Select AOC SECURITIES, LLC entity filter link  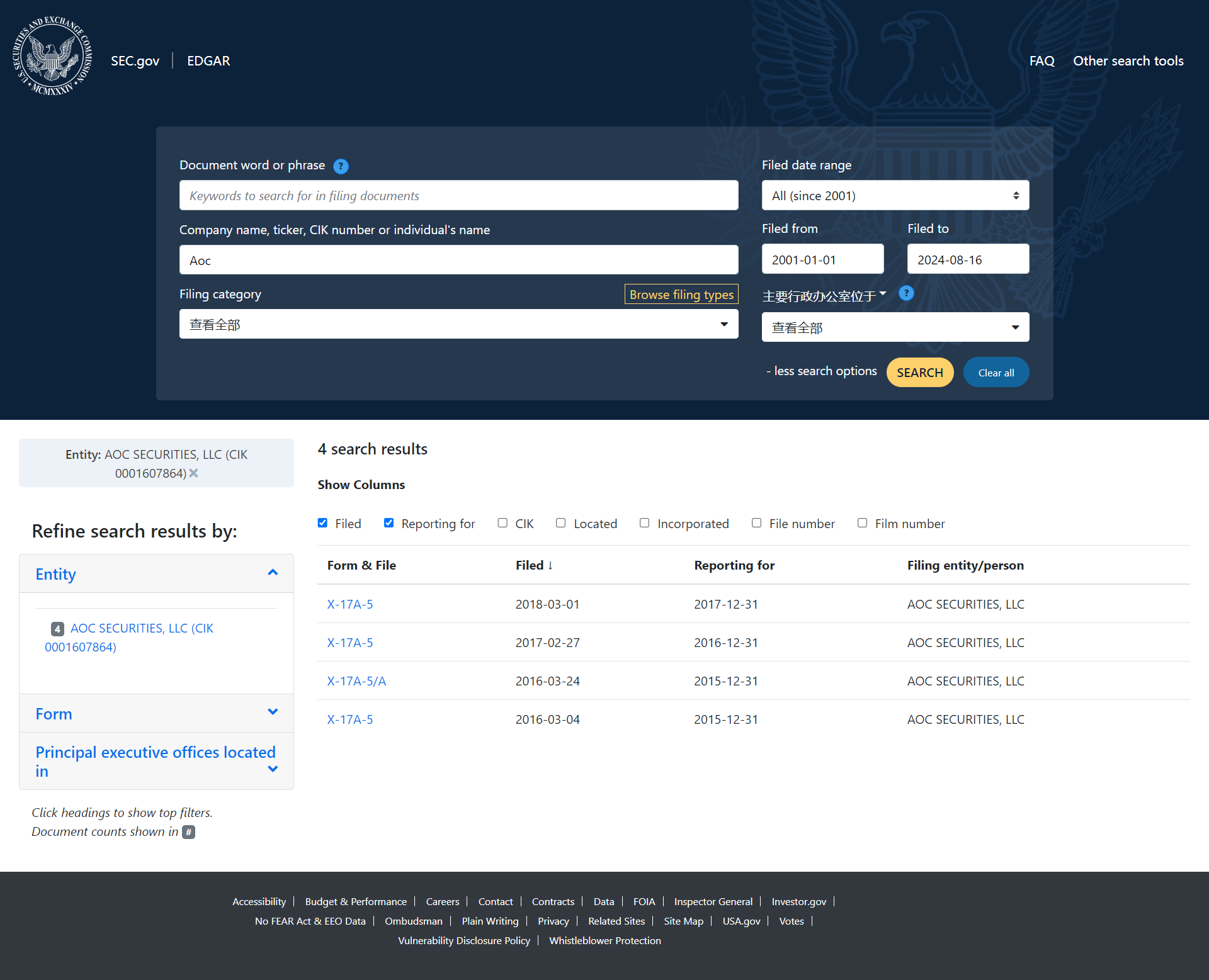point(129,638)
